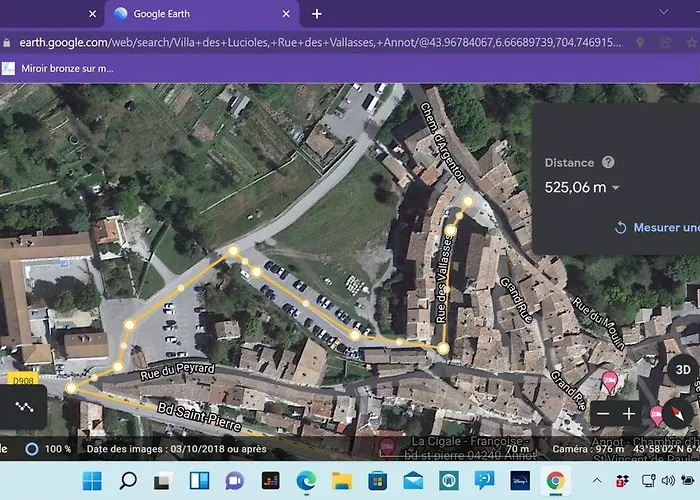Close the Google Earth browser tab
Image resolution: width=700 pixels, height=500 pixels.
click(x=286, y=14)
